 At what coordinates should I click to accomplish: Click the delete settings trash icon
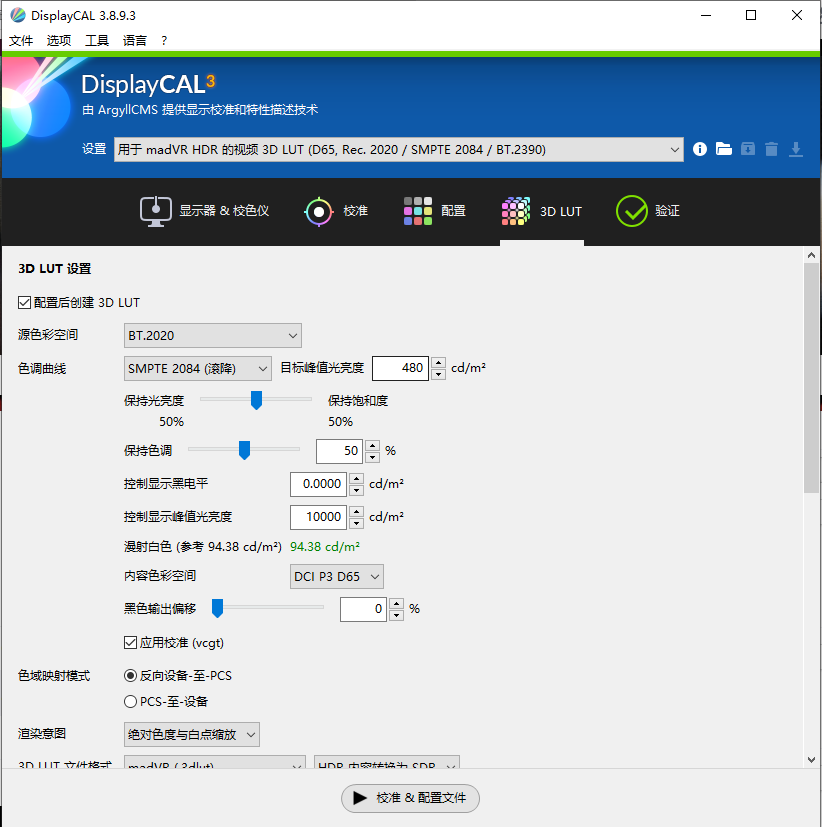771,149
